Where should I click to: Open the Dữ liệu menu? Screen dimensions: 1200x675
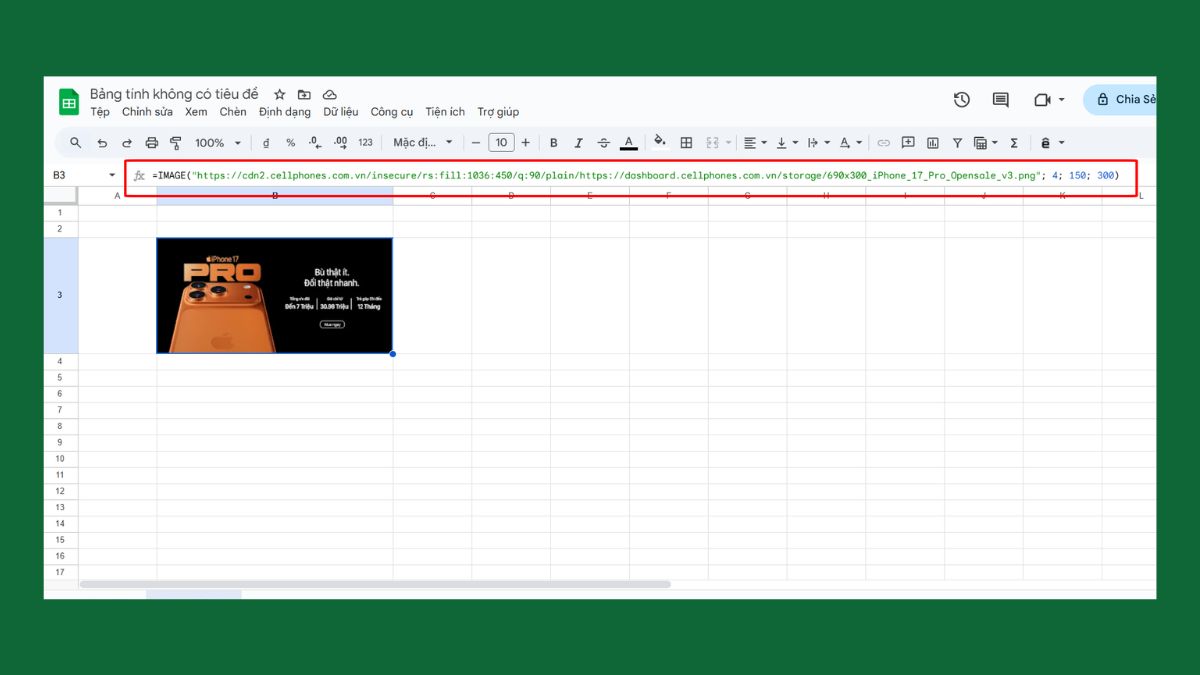(x=341, y=112)
